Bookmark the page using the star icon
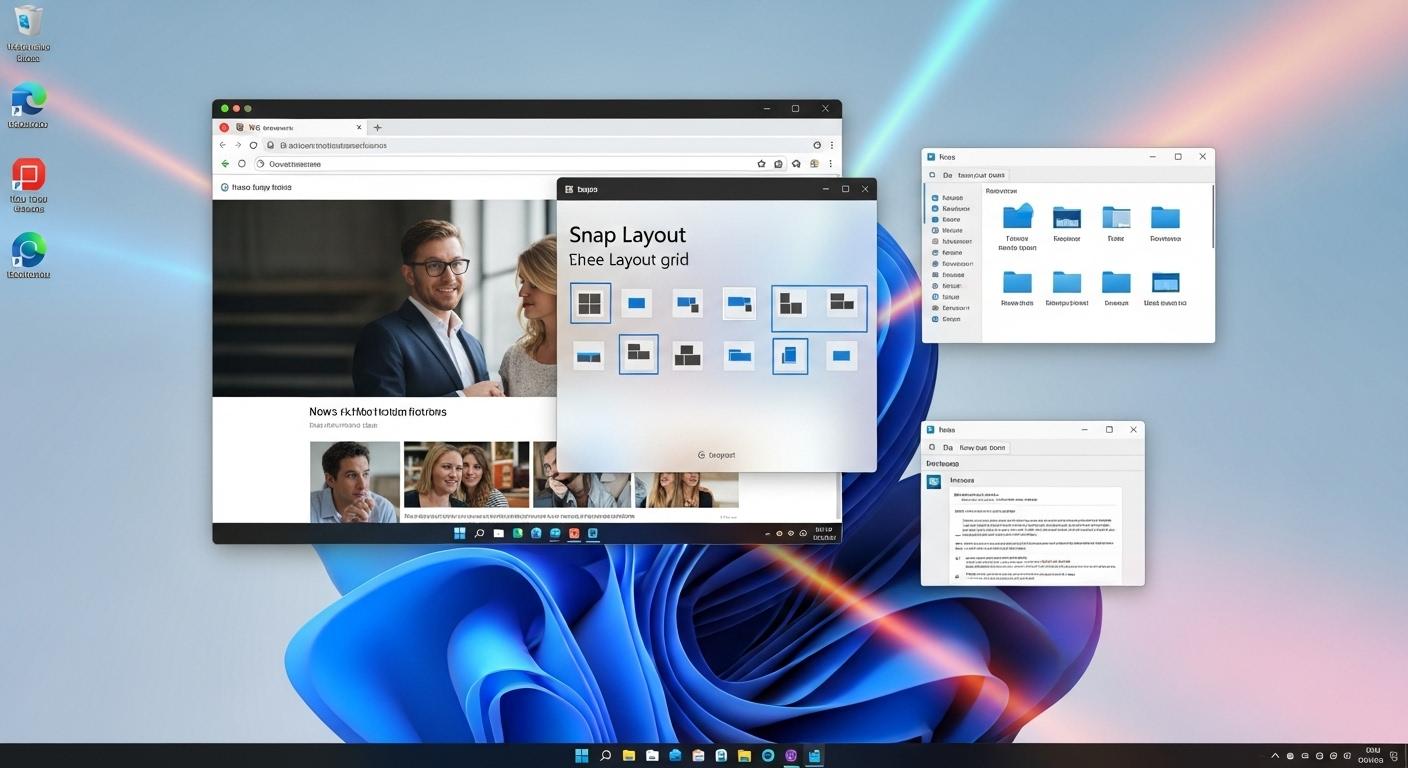This screenshot has height=768, width=1408. (x=760, y=163)
